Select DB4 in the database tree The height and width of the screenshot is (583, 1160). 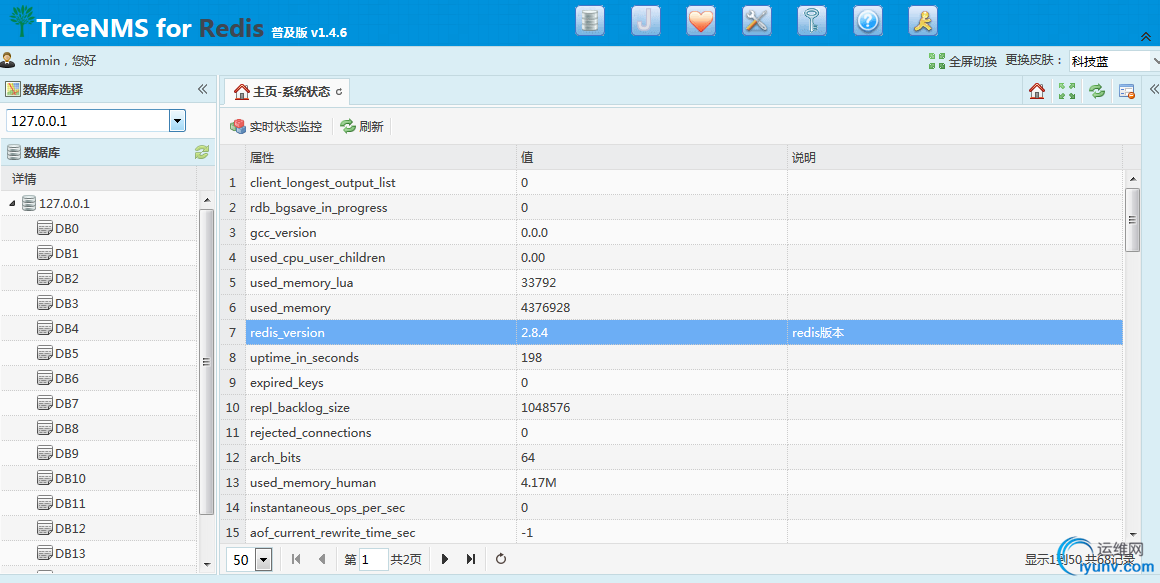[67, 328]
